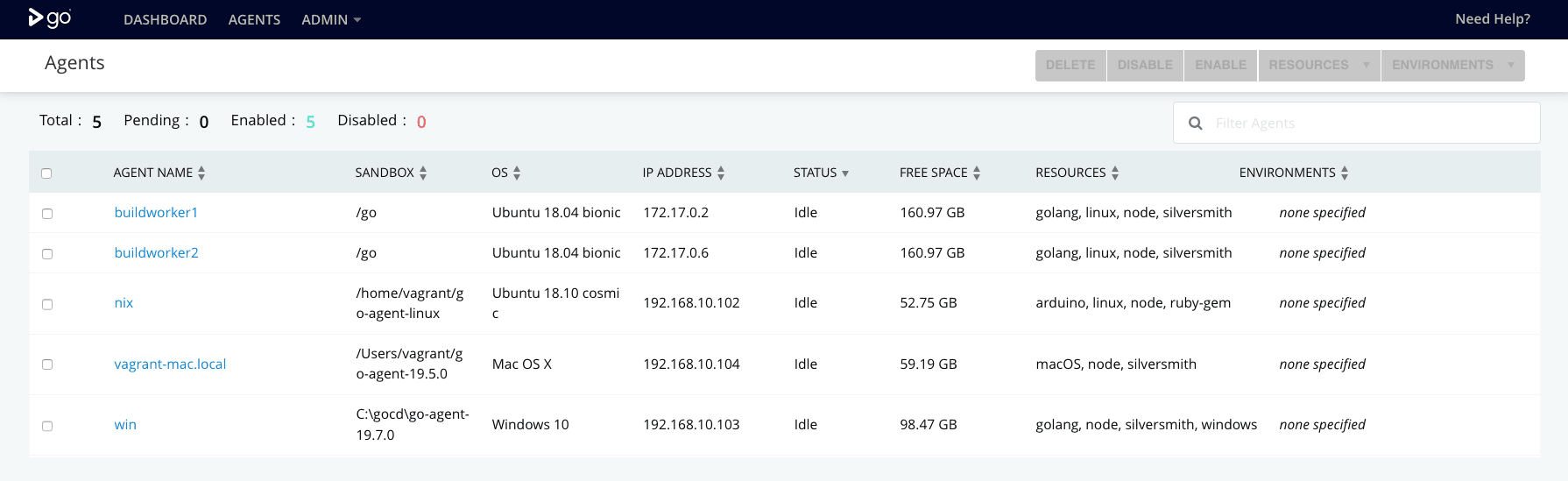
Task: Sort by Agent Name arrows icon
Action: (201, 173)
